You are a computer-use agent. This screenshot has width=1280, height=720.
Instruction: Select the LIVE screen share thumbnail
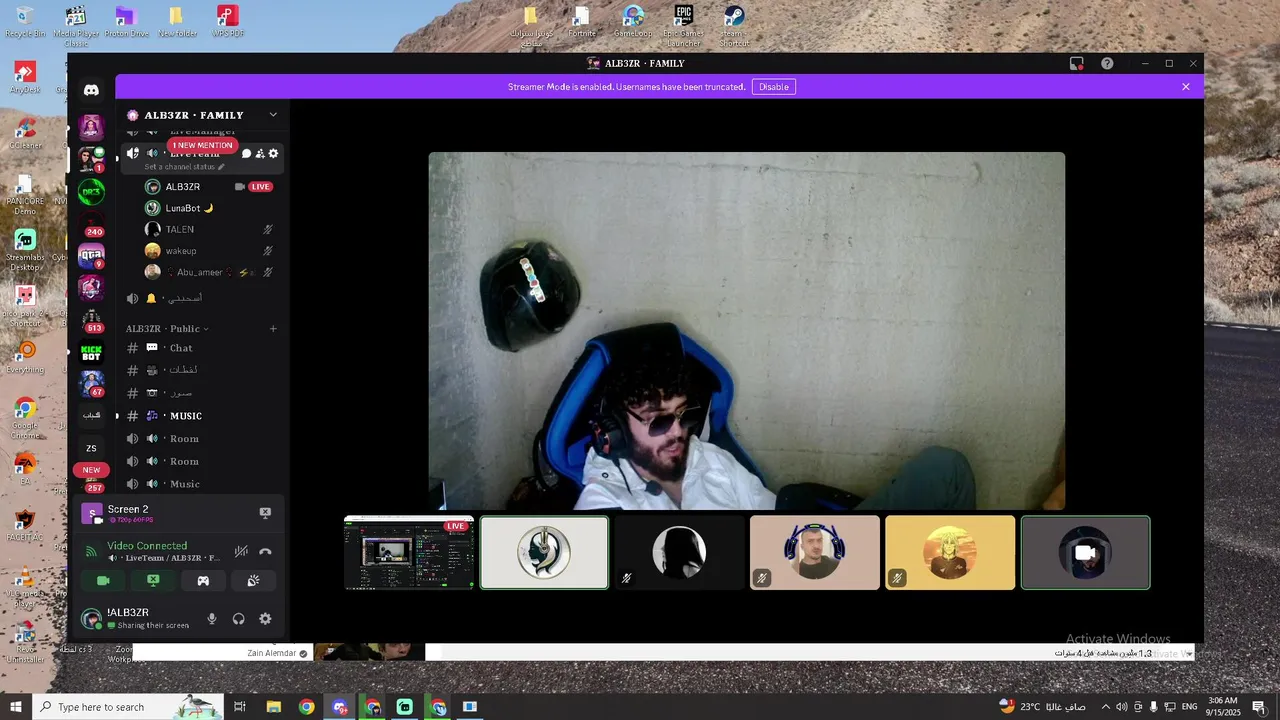pyautogui.click(x=409, y=553)
